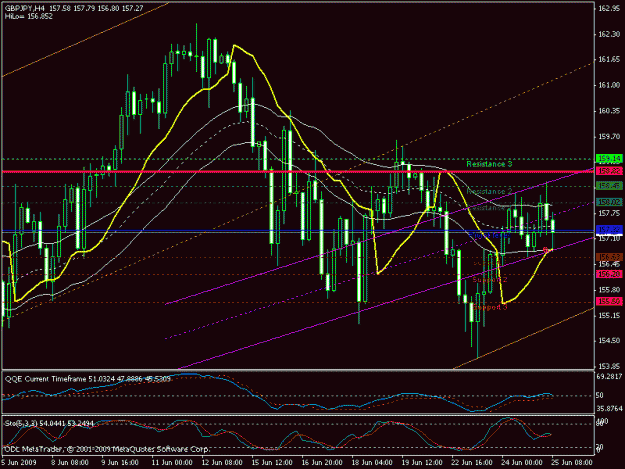The image size is (625, 469).
Task: Click the 19 Jun 12:00 time label
Action: [422, 463]
